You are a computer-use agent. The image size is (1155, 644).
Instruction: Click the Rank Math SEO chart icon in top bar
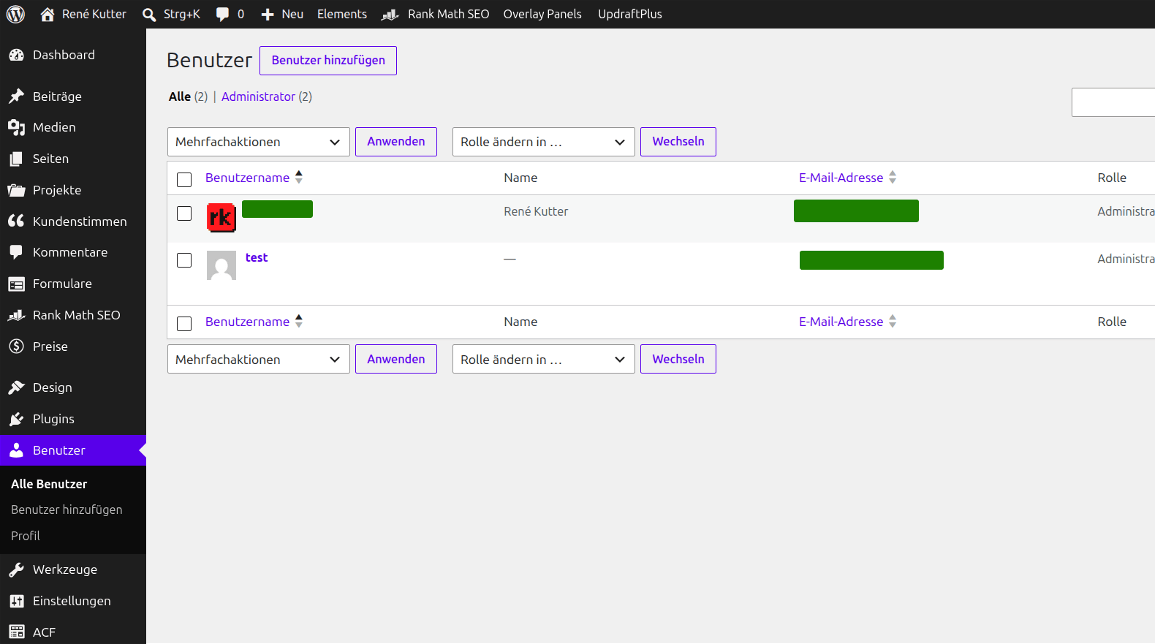(x=390, y=14)
